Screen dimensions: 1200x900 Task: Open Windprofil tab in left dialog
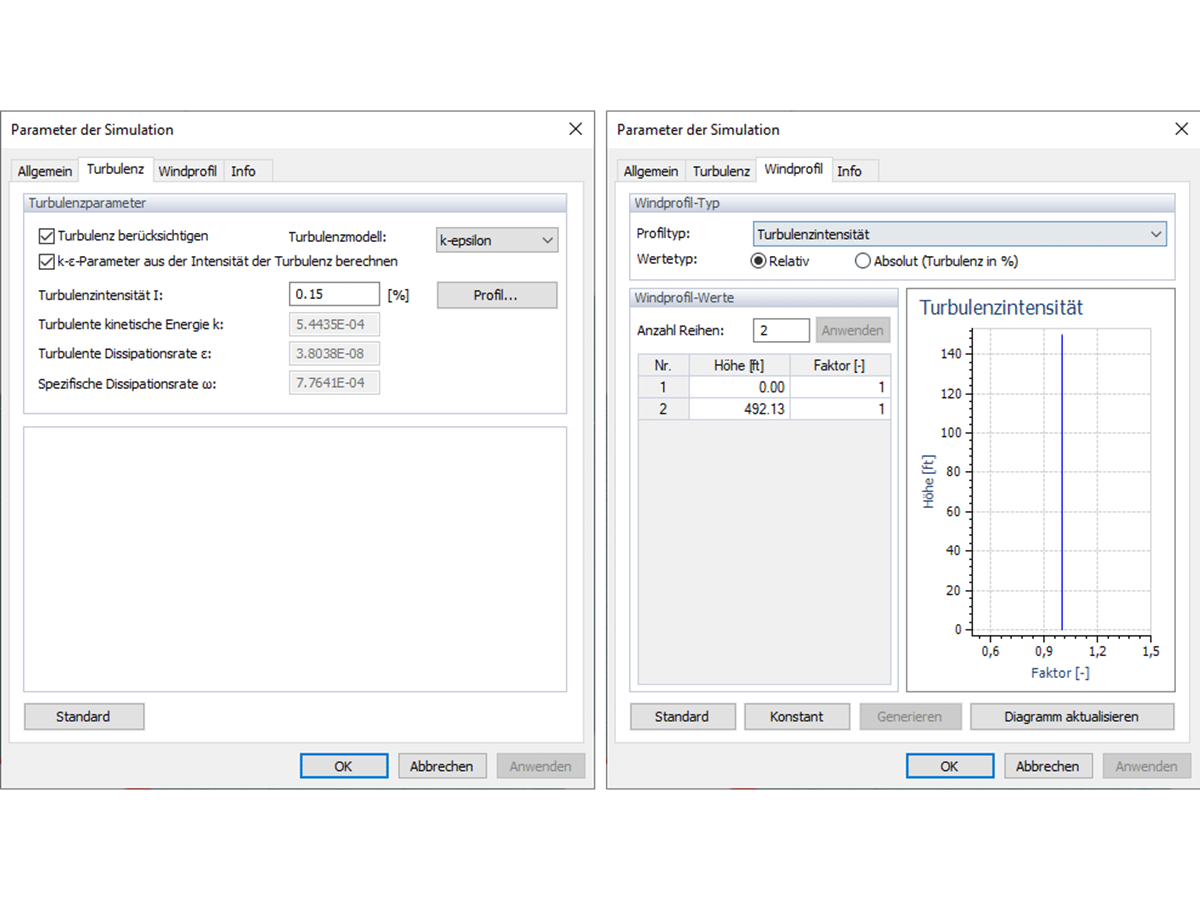click(187, 171)
